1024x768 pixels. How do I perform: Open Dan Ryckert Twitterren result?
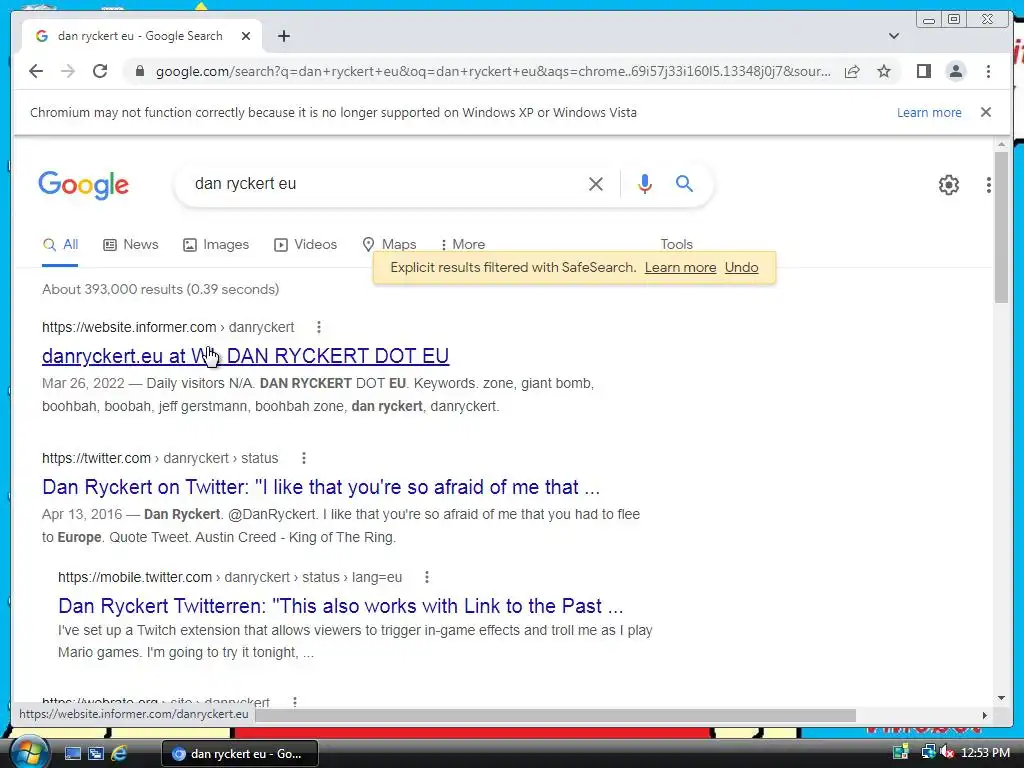pos(340,606)
